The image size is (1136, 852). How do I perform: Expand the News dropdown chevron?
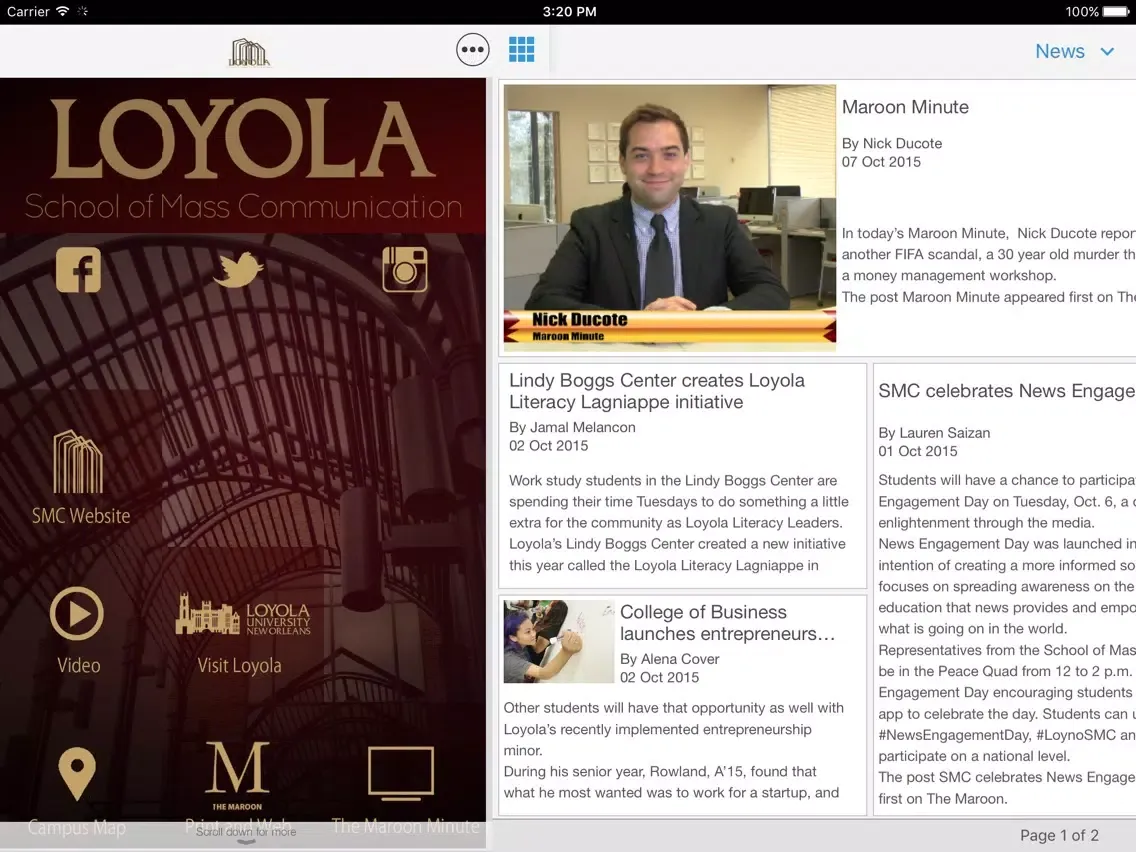pos(1107,51)
